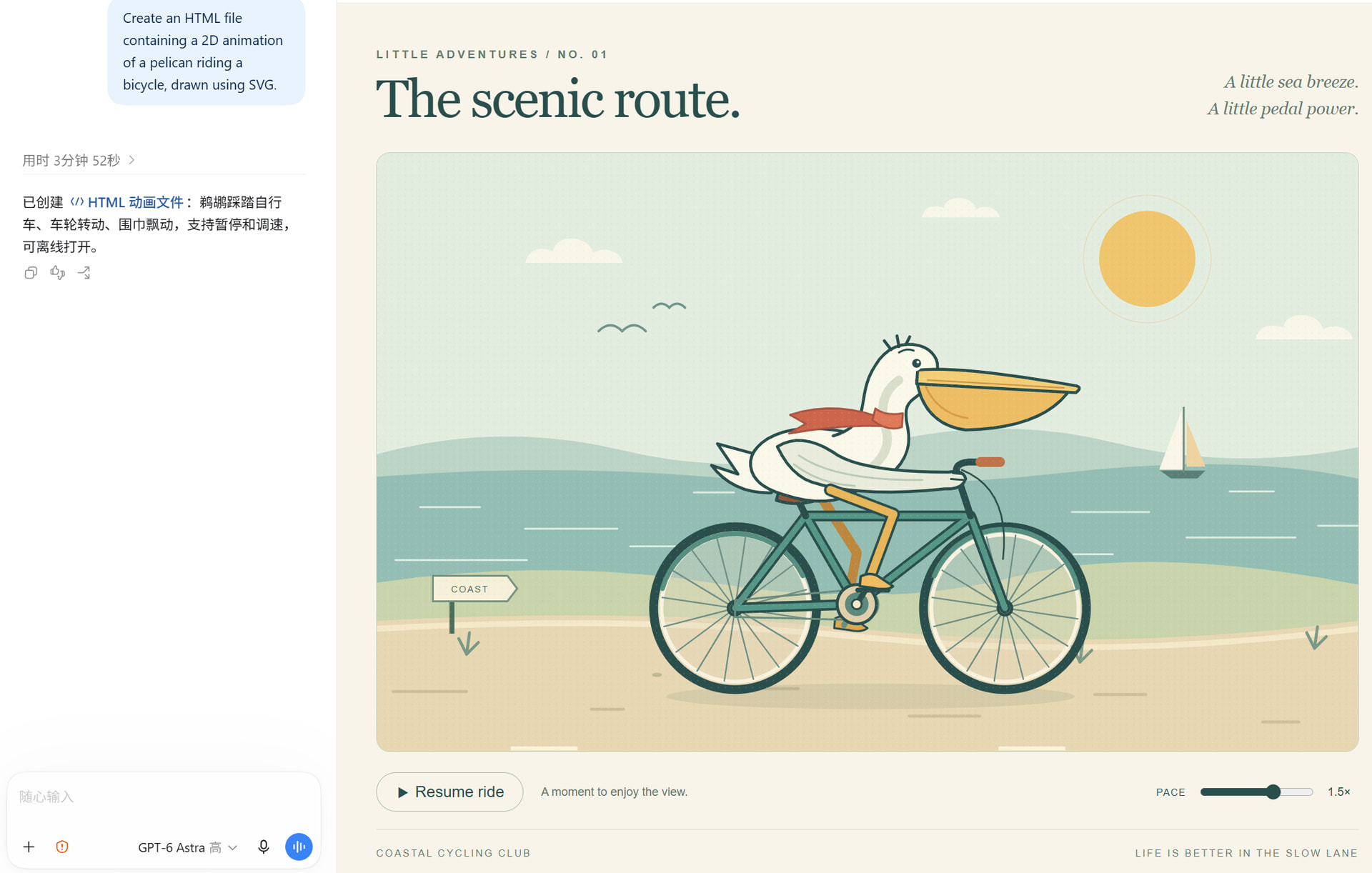Image resolution: width=1372 pixels, height=873 pixels.
Task: Click the code icon beside HTML 动画文件
Action: pos(77,202)
